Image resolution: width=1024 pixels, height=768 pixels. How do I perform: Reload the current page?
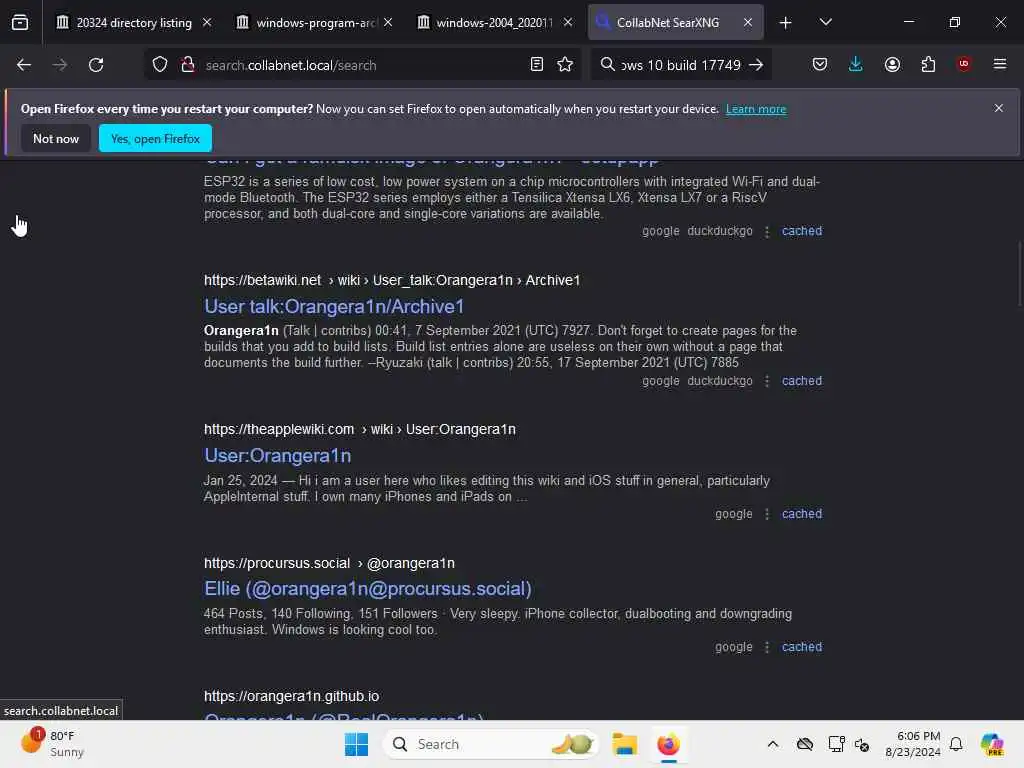point(96,65)
